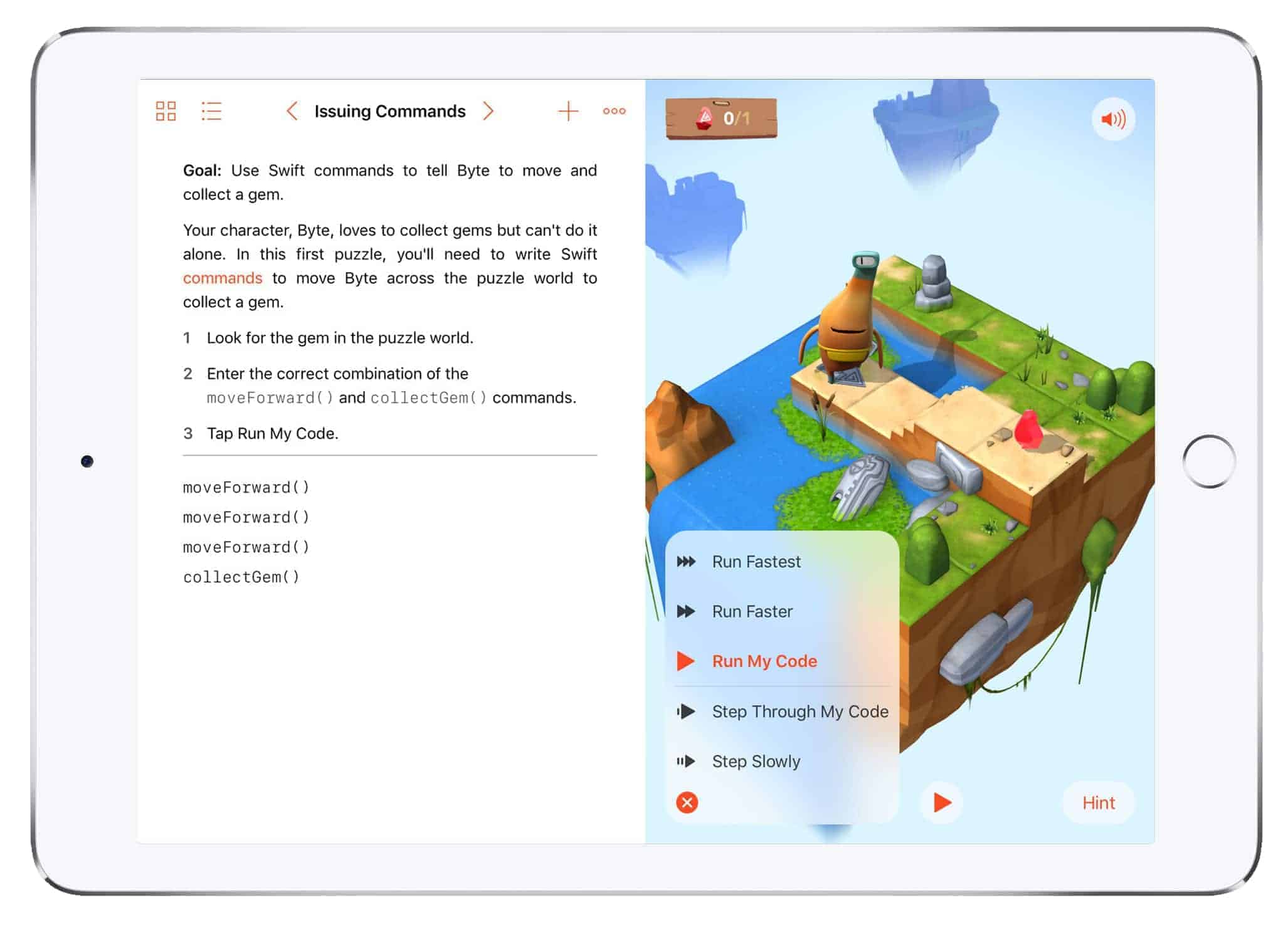Tap the plus add-snippet icon
The height and width of the screenshot is (944, 1288).
click(x=568, y=111)
